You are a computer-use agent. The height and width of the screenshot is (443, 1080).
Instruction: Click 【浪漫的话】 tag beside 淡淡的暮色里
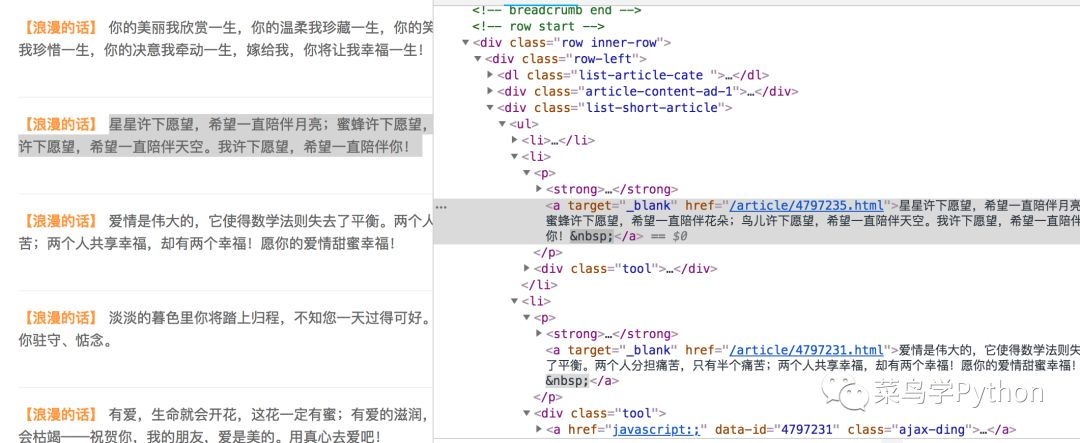click(59, 318)
